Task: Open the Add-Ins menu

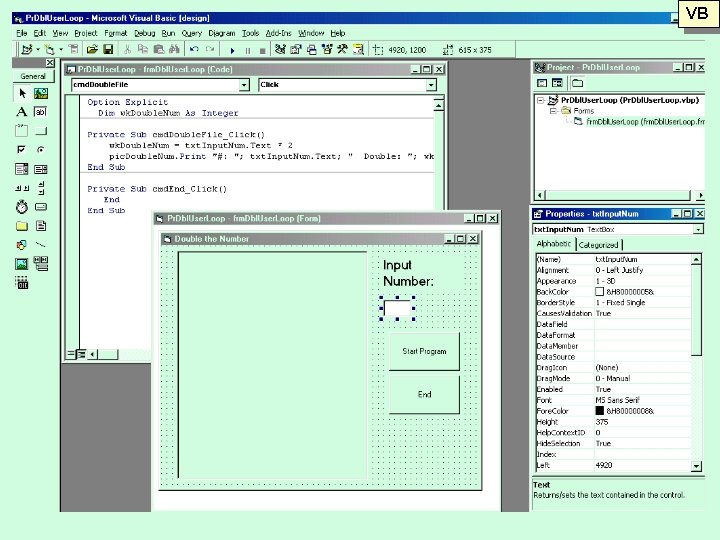Action: (x=278, y=33)
